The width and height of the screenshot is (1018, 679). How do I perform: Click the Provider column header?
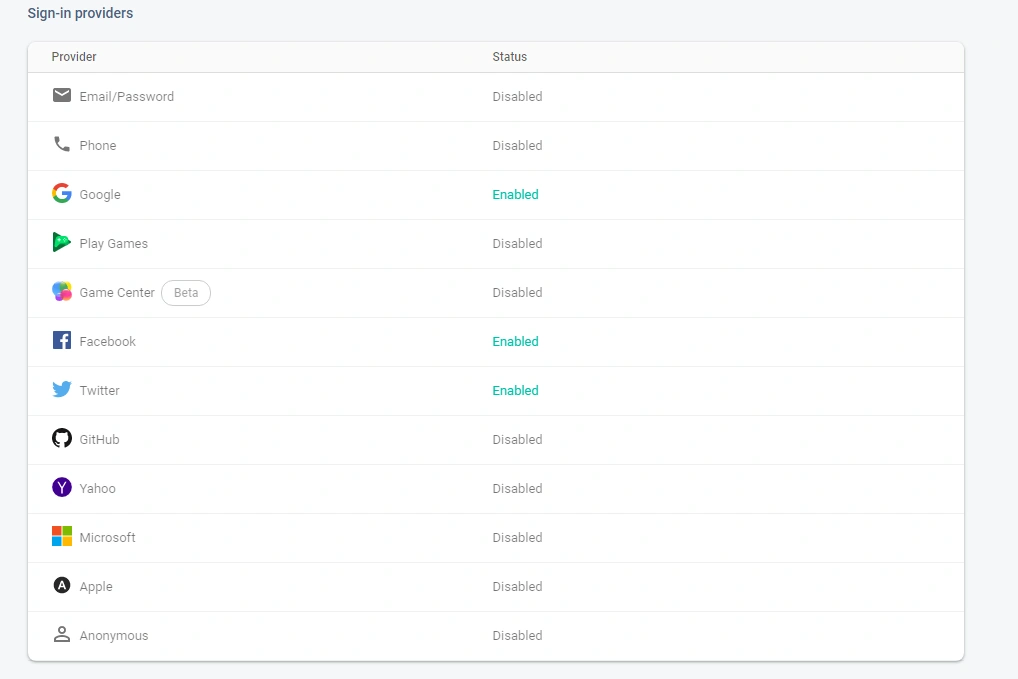point(74,56)
